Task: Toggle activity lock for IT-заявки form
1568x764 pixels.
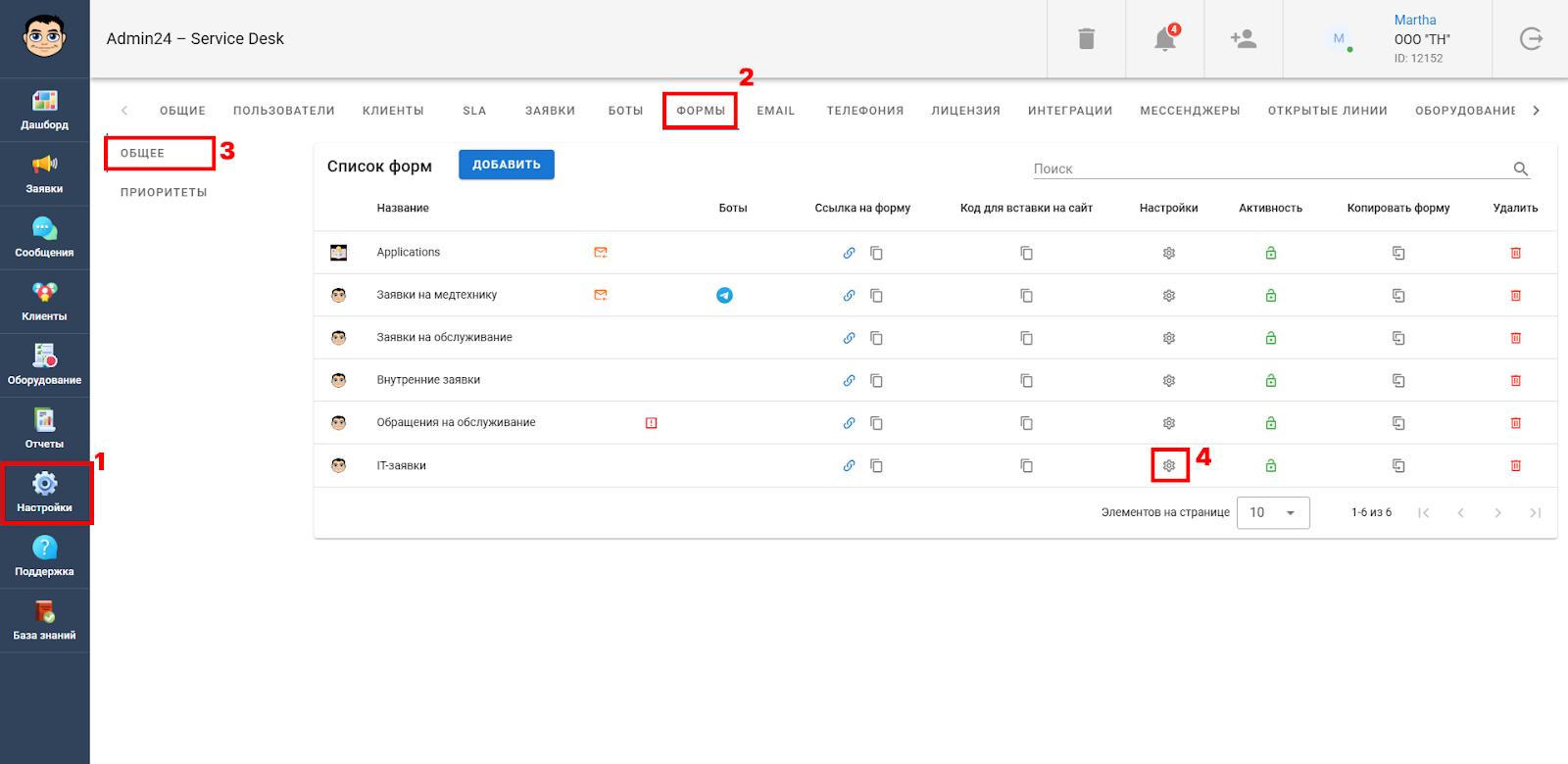Action: 1270,466
